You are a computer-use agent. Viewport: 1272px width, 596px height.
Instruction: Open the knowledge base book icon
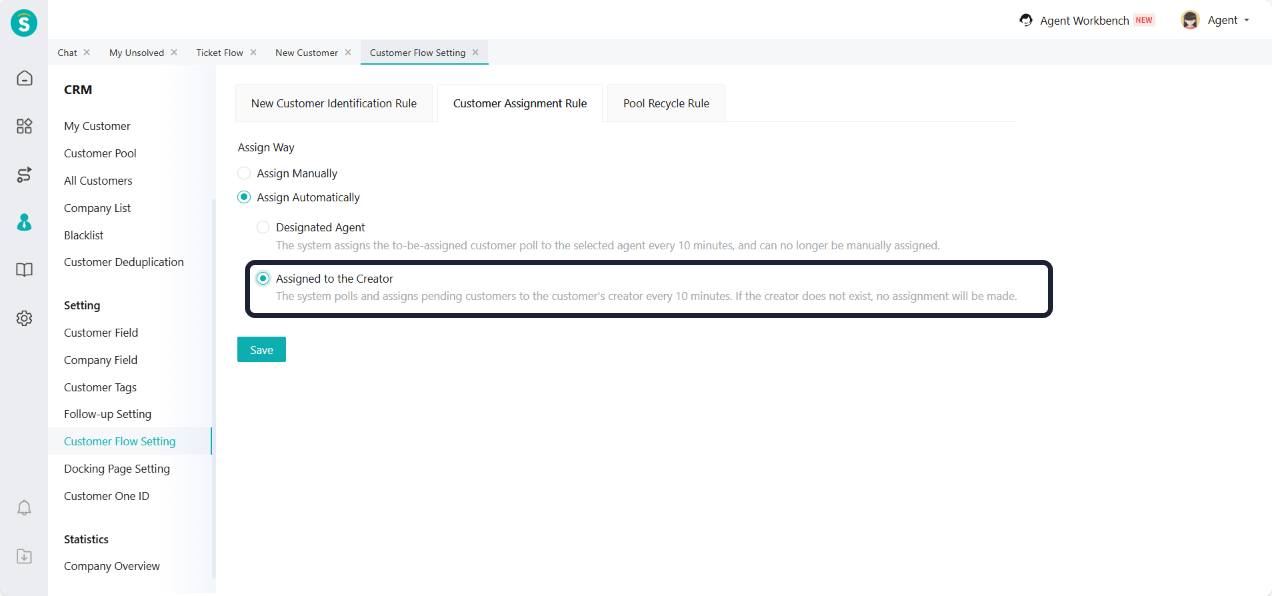24,270
